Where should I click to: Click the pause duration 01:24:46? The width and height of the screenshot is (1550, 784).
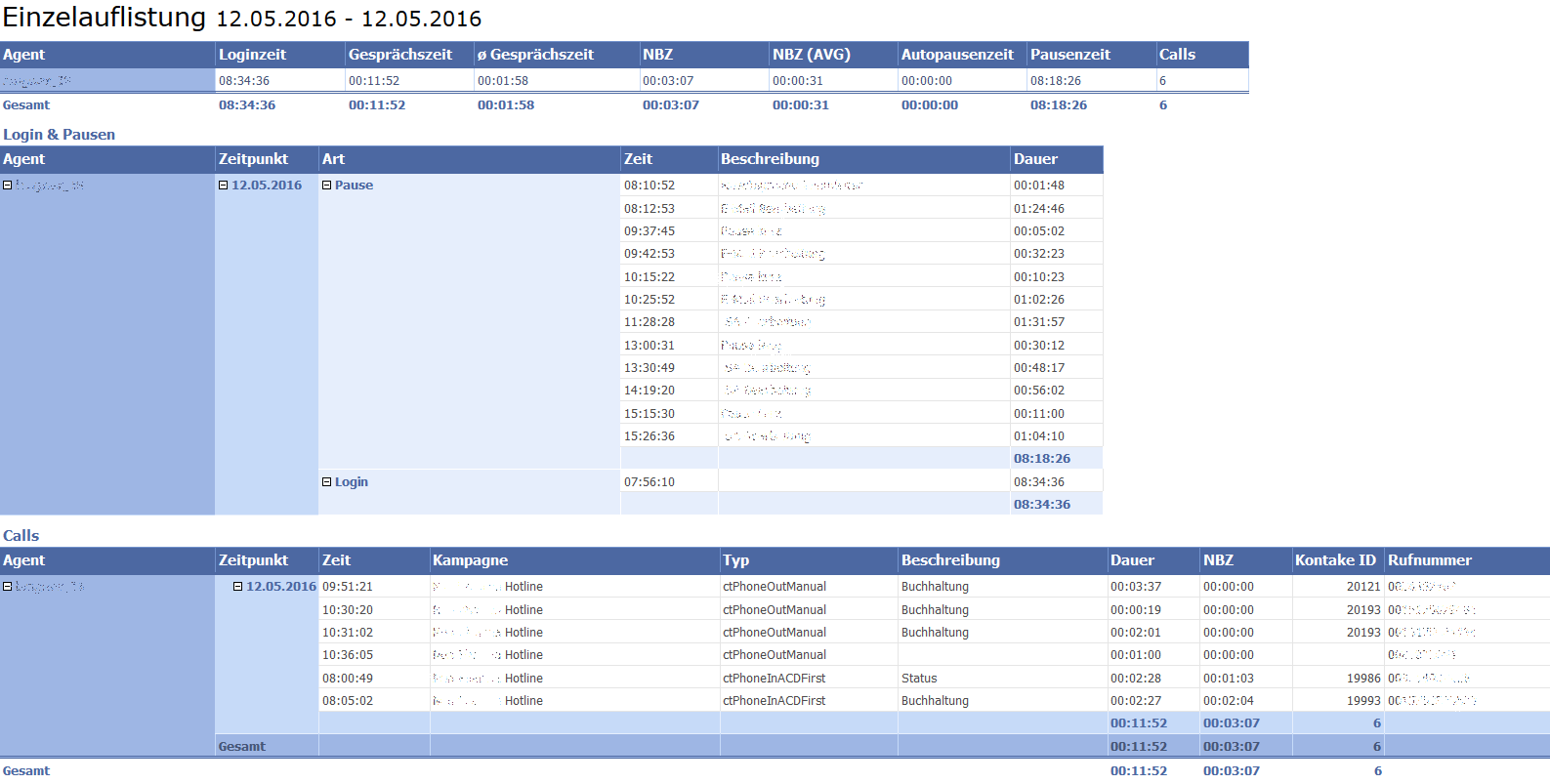(x=1039, y=209)
